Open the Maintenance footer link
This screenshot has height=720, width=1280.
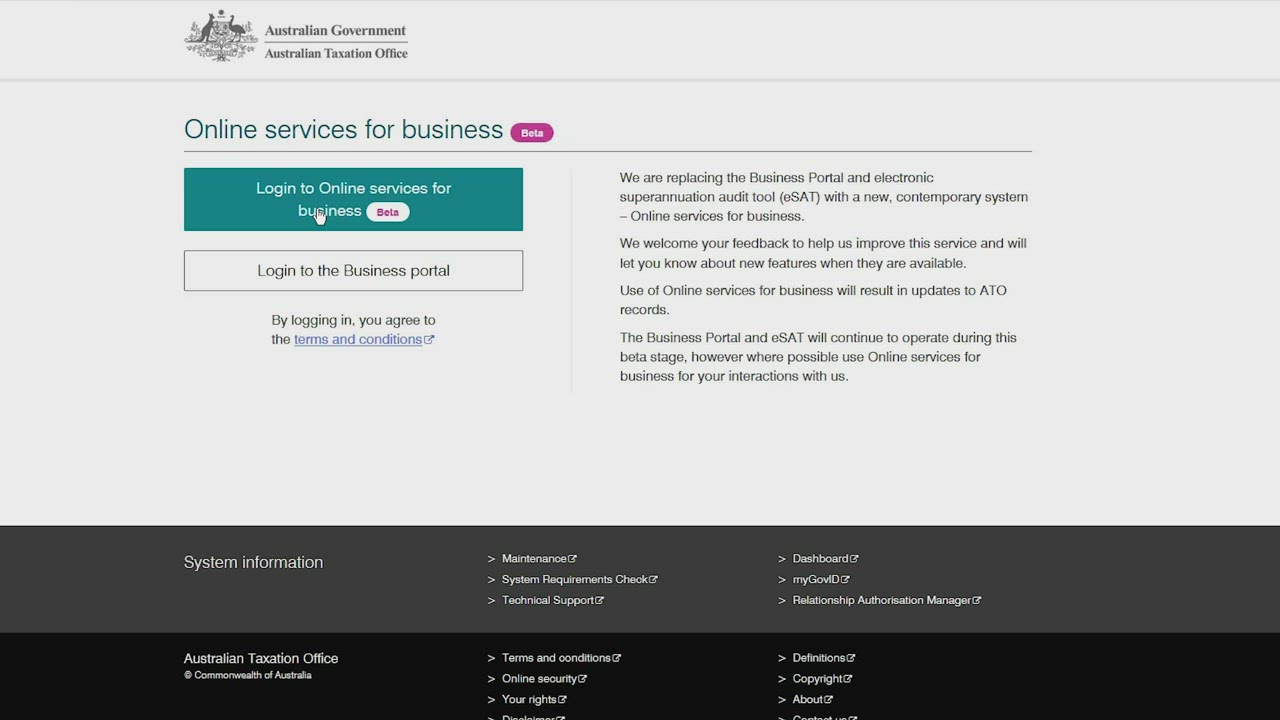point(533,559)
